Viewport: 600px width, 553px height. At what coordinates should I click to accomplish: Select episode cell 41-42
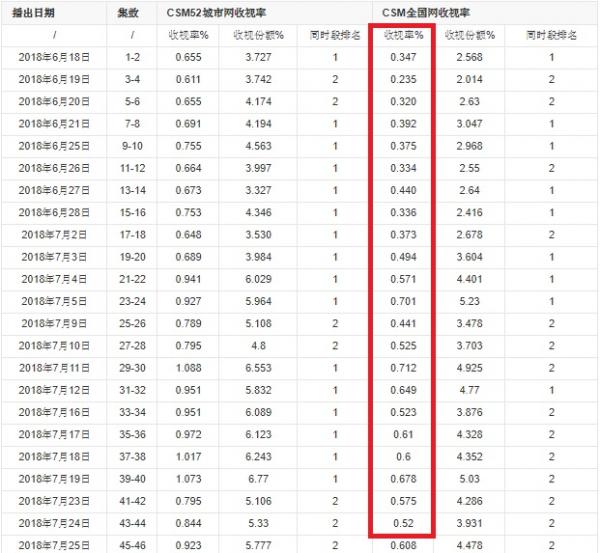[x=132, y=501]
